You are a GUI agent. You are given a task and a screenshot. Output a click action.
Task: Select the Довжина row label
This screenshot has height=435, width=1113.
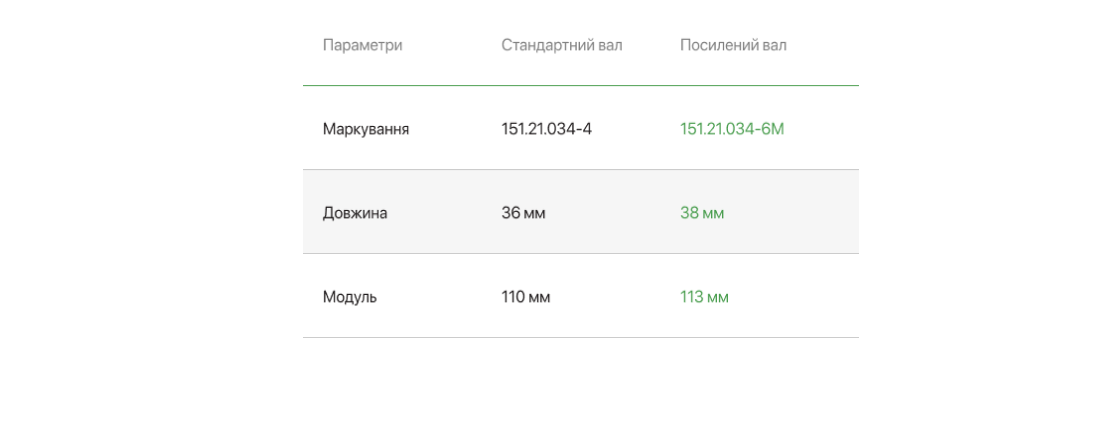(355, 214)
